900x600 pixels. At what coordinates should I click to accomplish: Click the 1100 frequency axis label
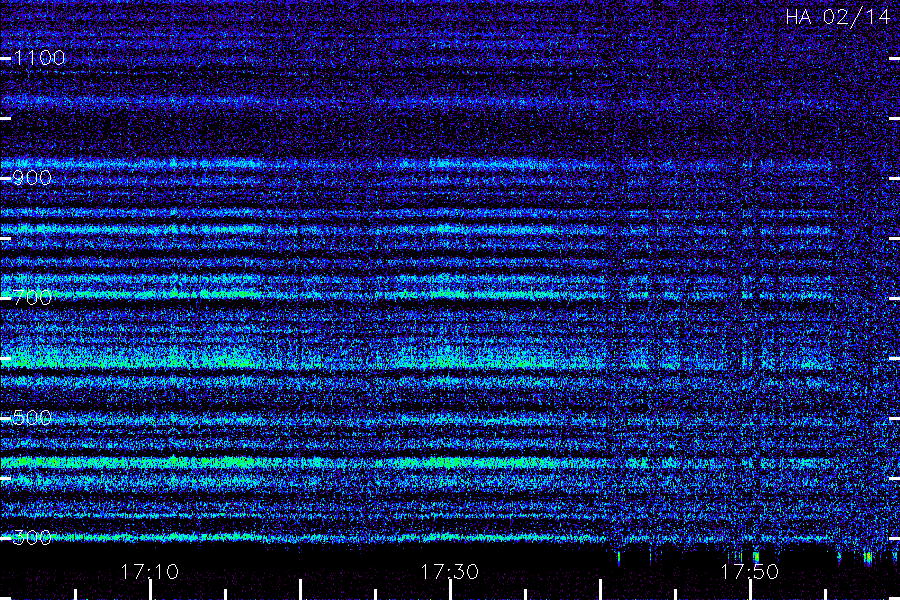click(x=39, y=58)
